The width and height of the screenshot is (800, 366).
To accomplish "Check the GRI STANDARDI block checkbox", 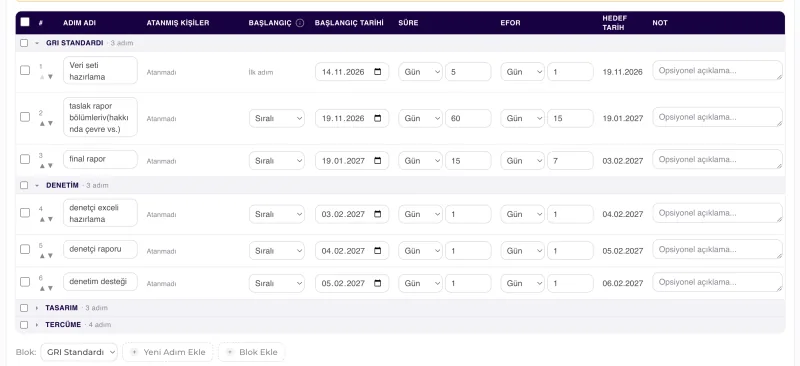I will coord(24,43).
